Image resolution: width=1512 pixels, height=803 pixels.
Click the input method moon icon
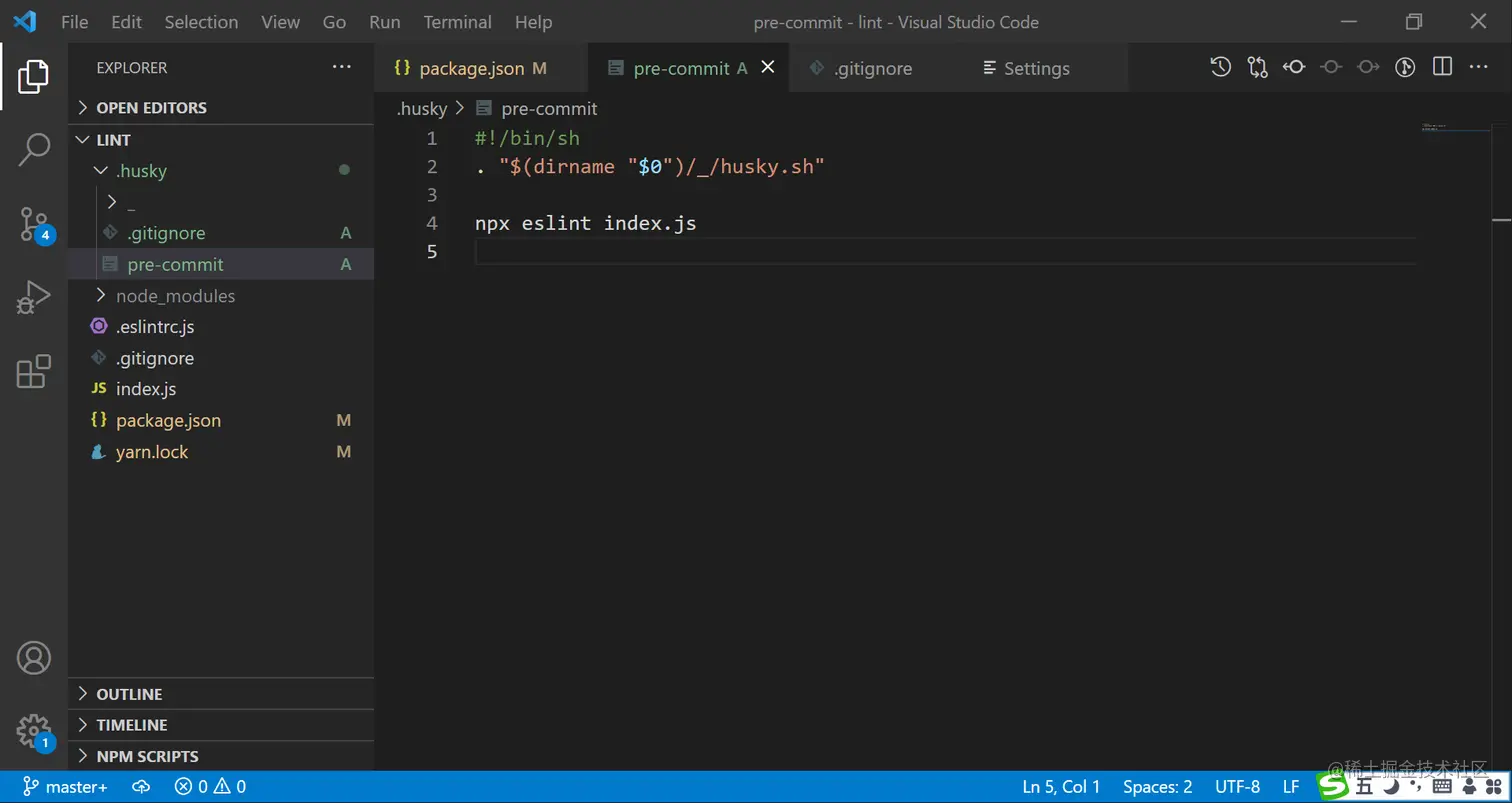1390,787
